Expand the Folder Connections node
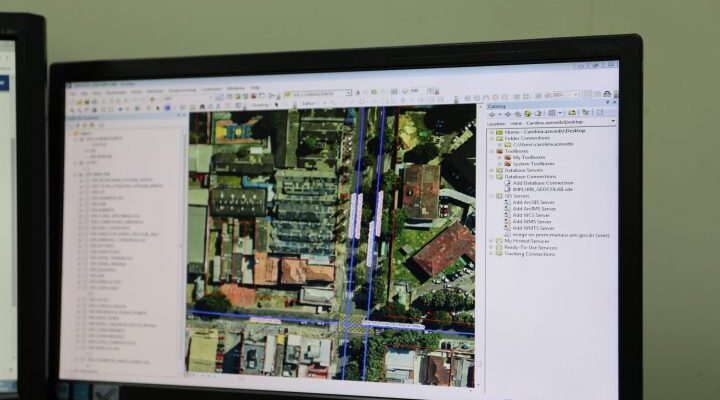 point(490,138)
